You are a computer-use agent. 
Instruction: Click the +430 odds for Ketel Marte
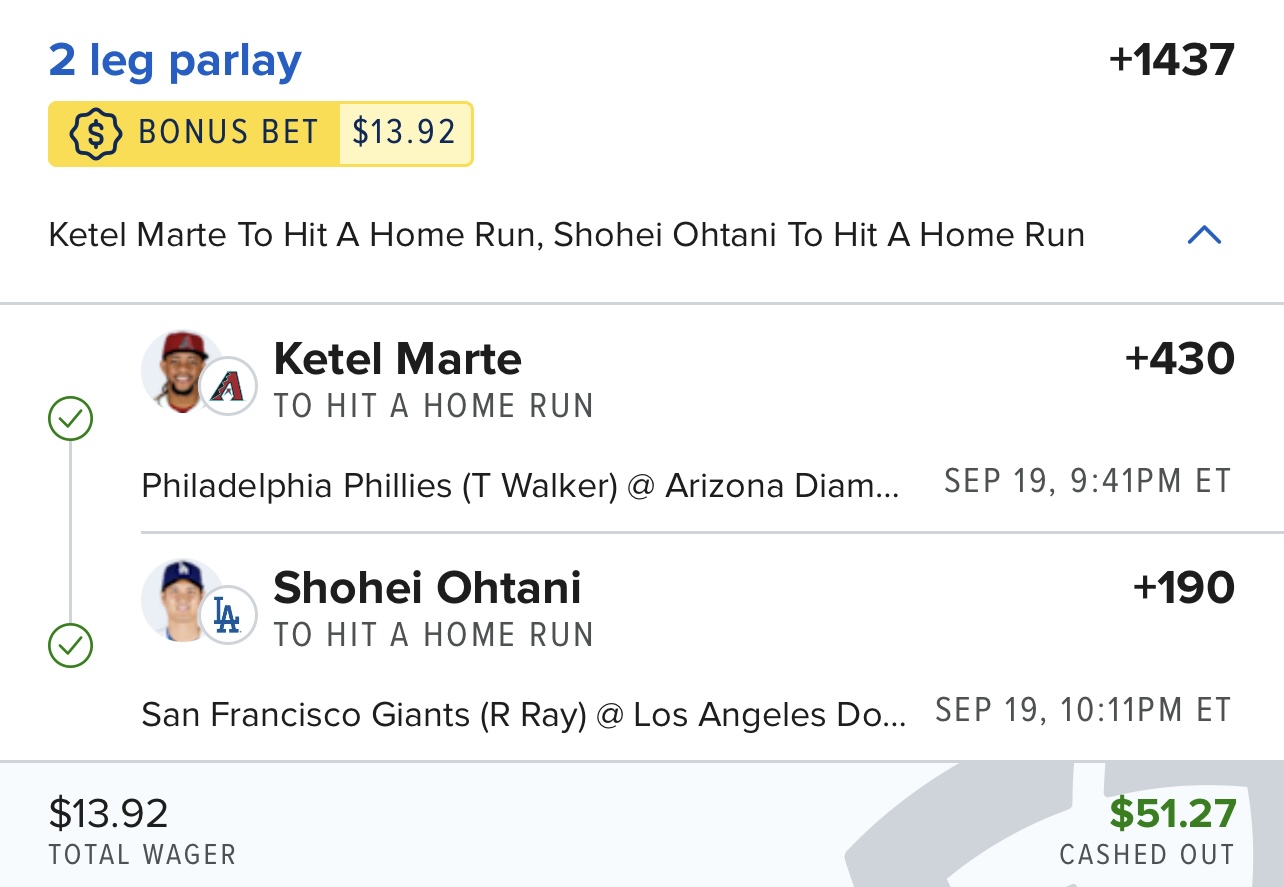click(x=1180, y=359)
